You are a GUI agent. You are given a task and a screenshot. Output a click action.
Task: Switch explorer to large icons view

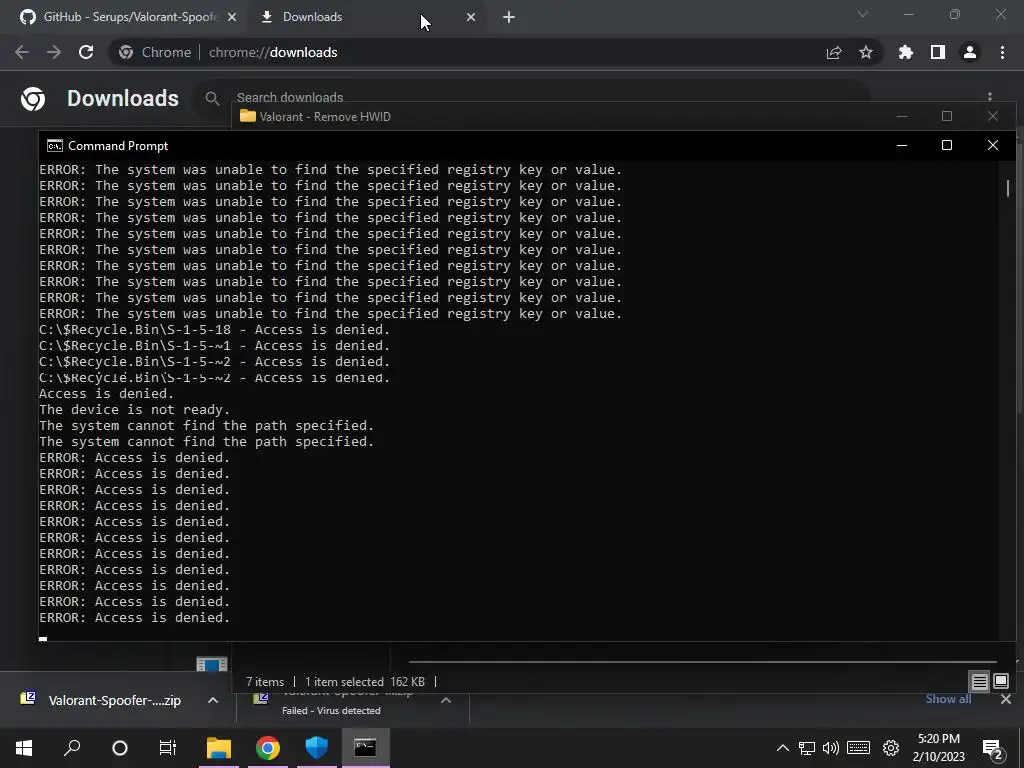[1000, 682]
